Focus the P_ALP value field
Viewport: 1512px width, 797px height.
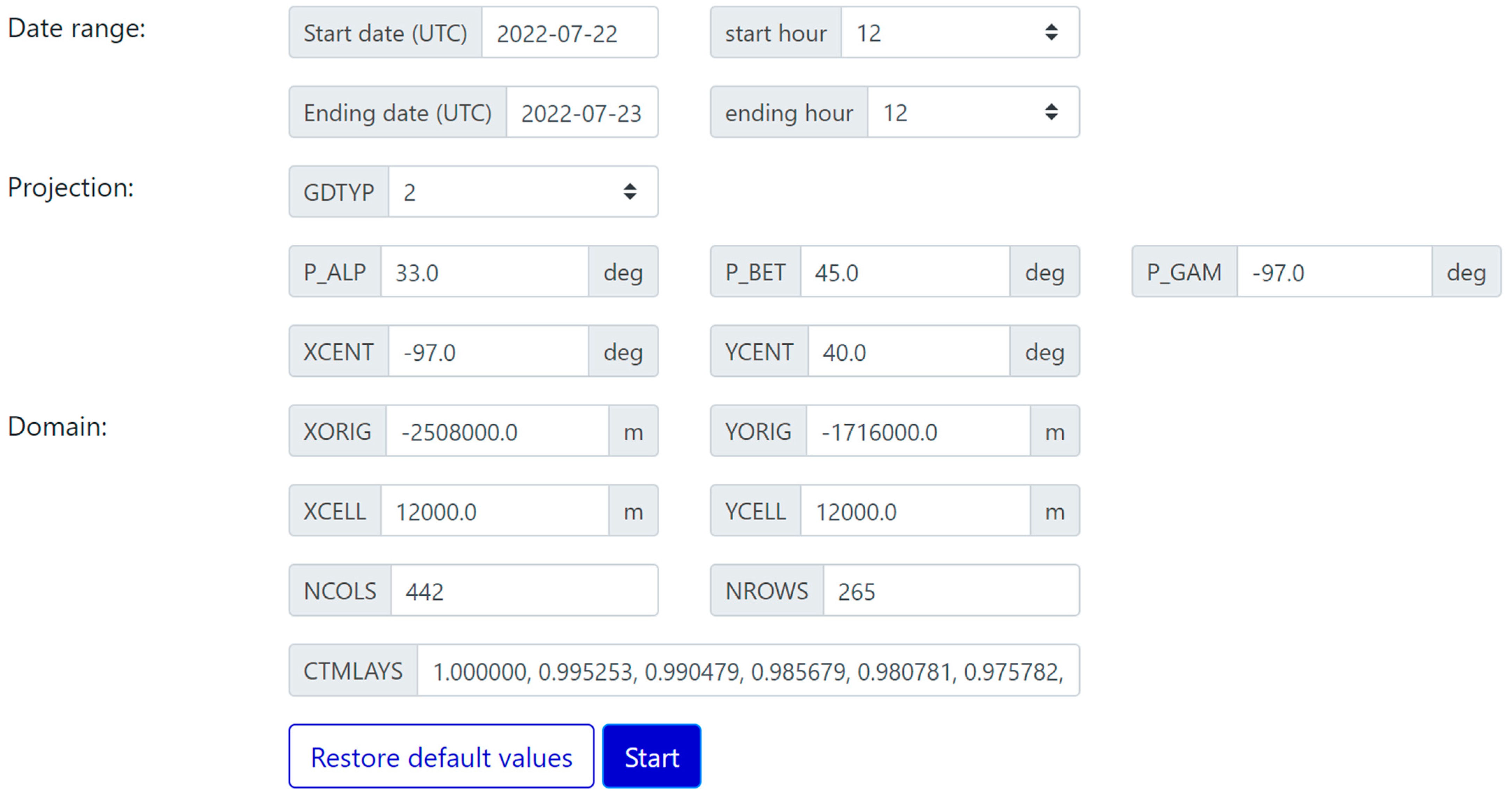click(484, 272)
